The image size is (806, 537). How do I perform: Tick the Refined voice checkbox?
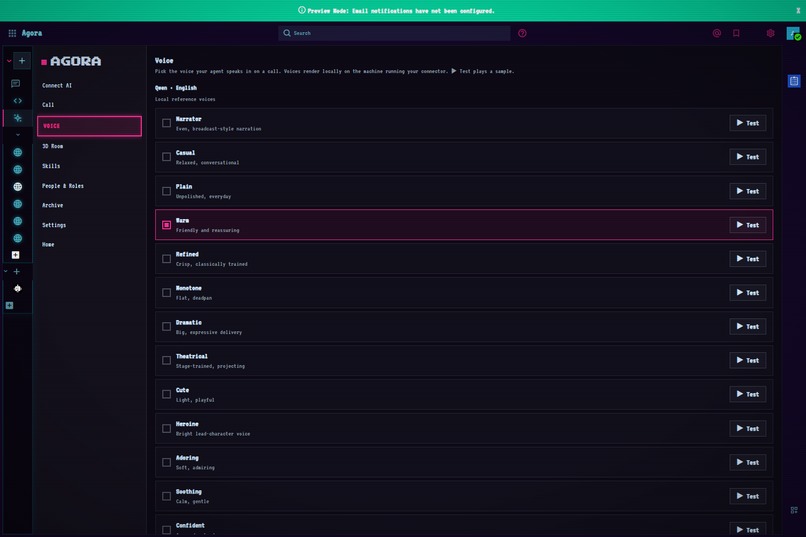coord(166,259)
